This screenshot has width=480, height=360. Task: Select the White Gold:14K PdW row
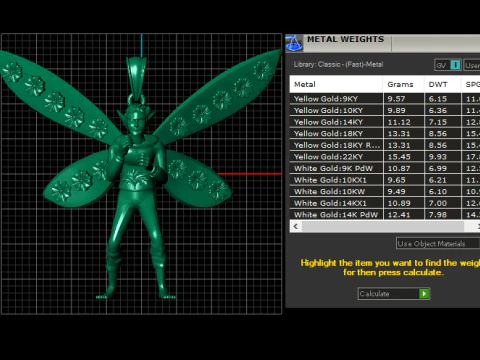click(385, 214)
